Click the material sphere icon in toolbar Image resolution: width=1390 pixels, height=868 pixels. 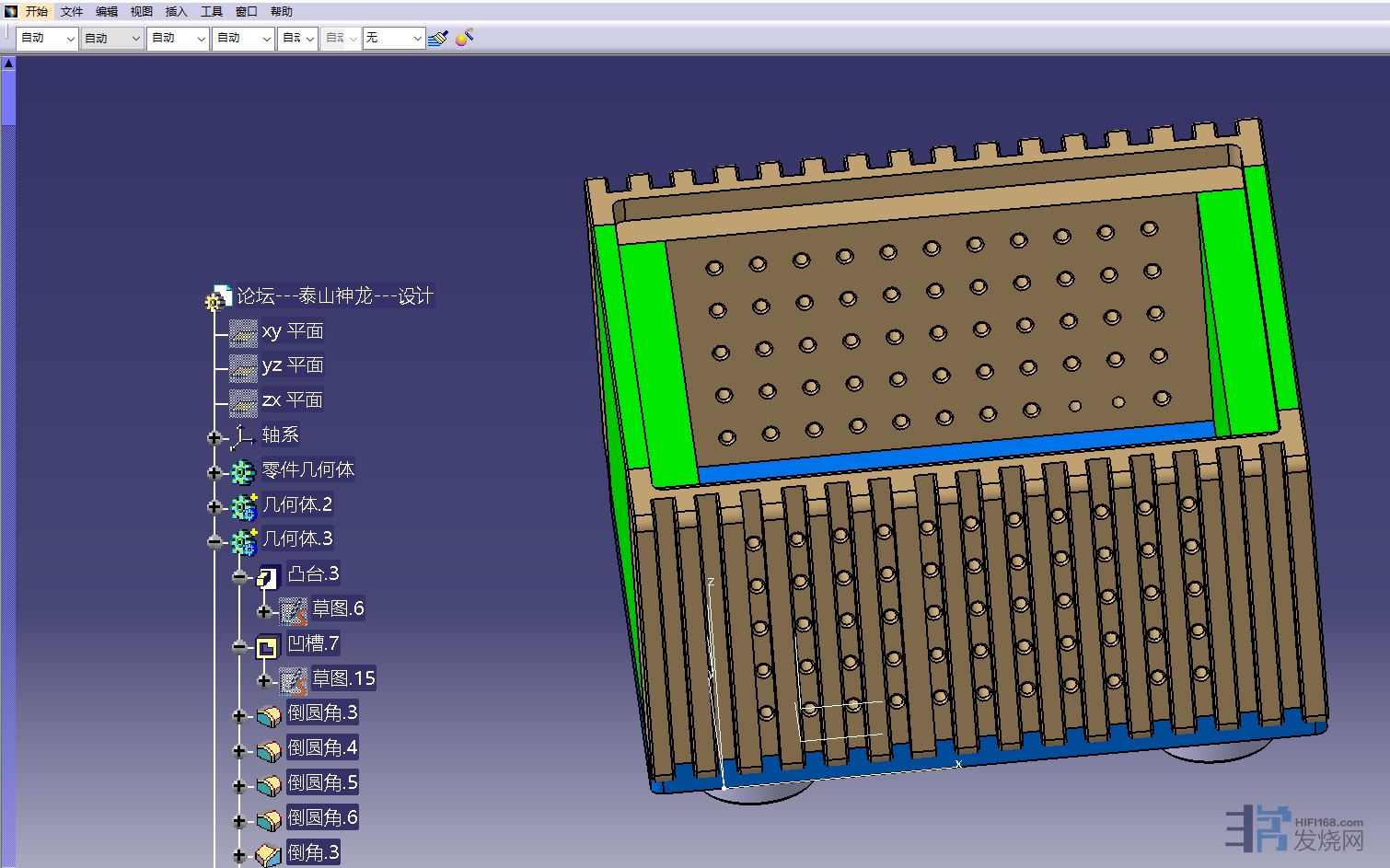click(x=464, y=38)
